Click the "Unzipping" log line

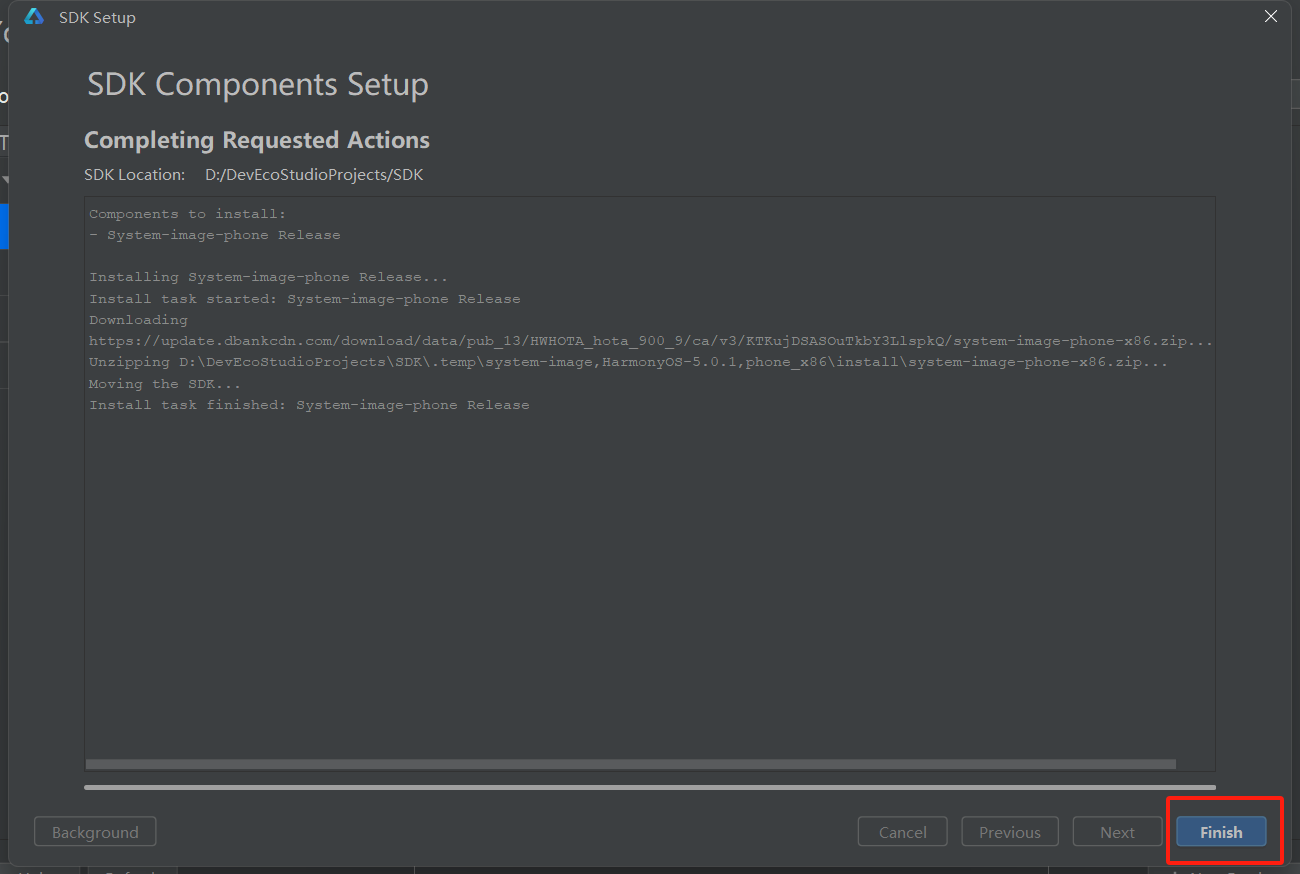pyautogui.click(x=628, y=362)
